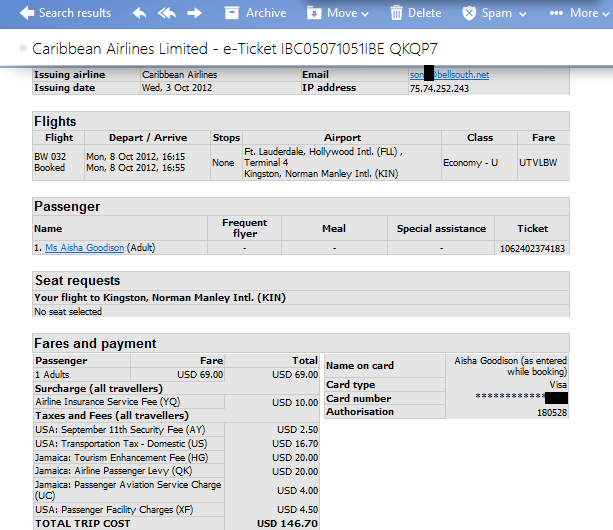Click the Seat requests heading

[x=78, y=281]
